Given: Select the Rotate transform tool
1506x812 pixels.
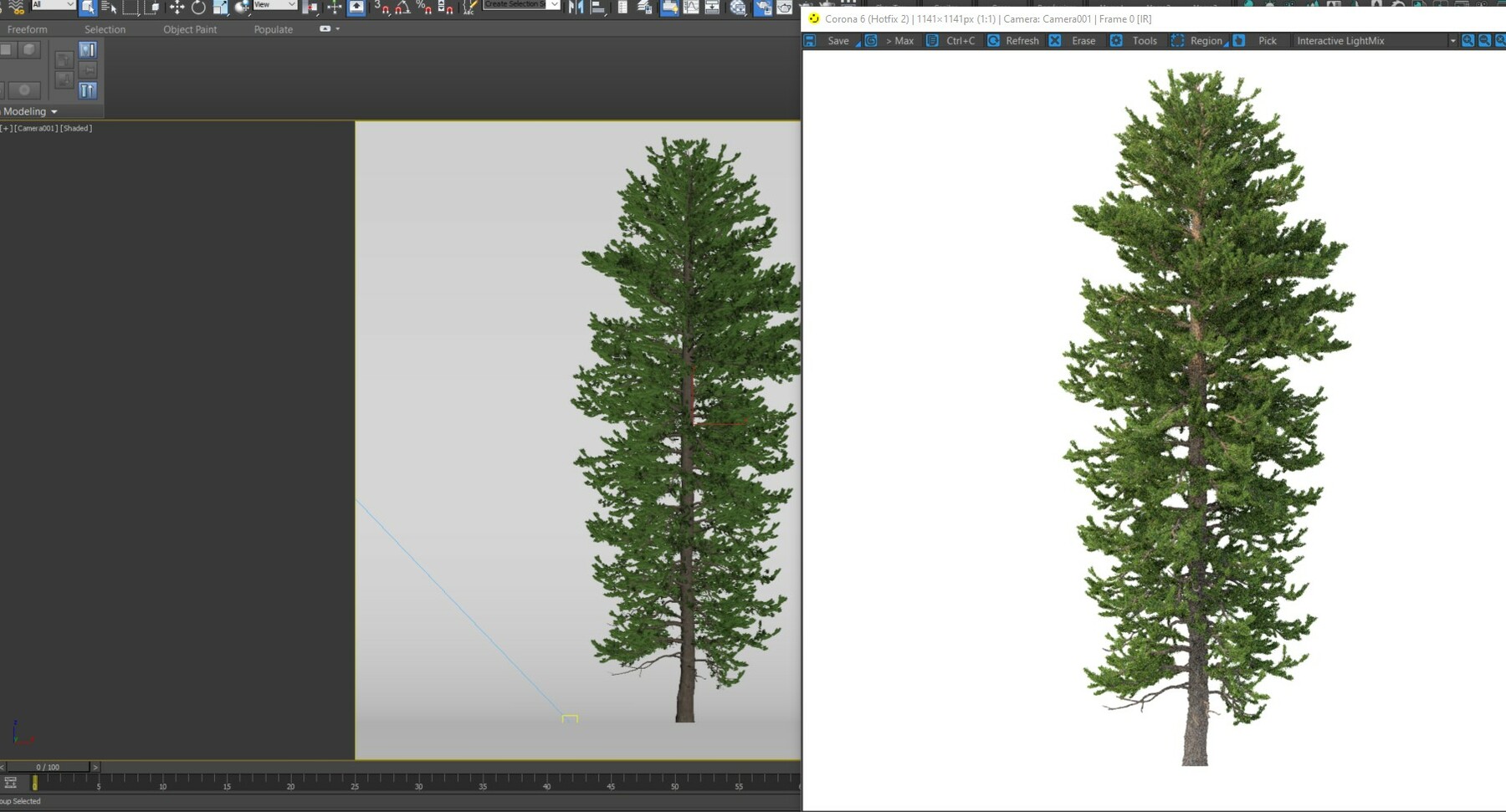Looking at the screenshot, I should pos(198,8).
